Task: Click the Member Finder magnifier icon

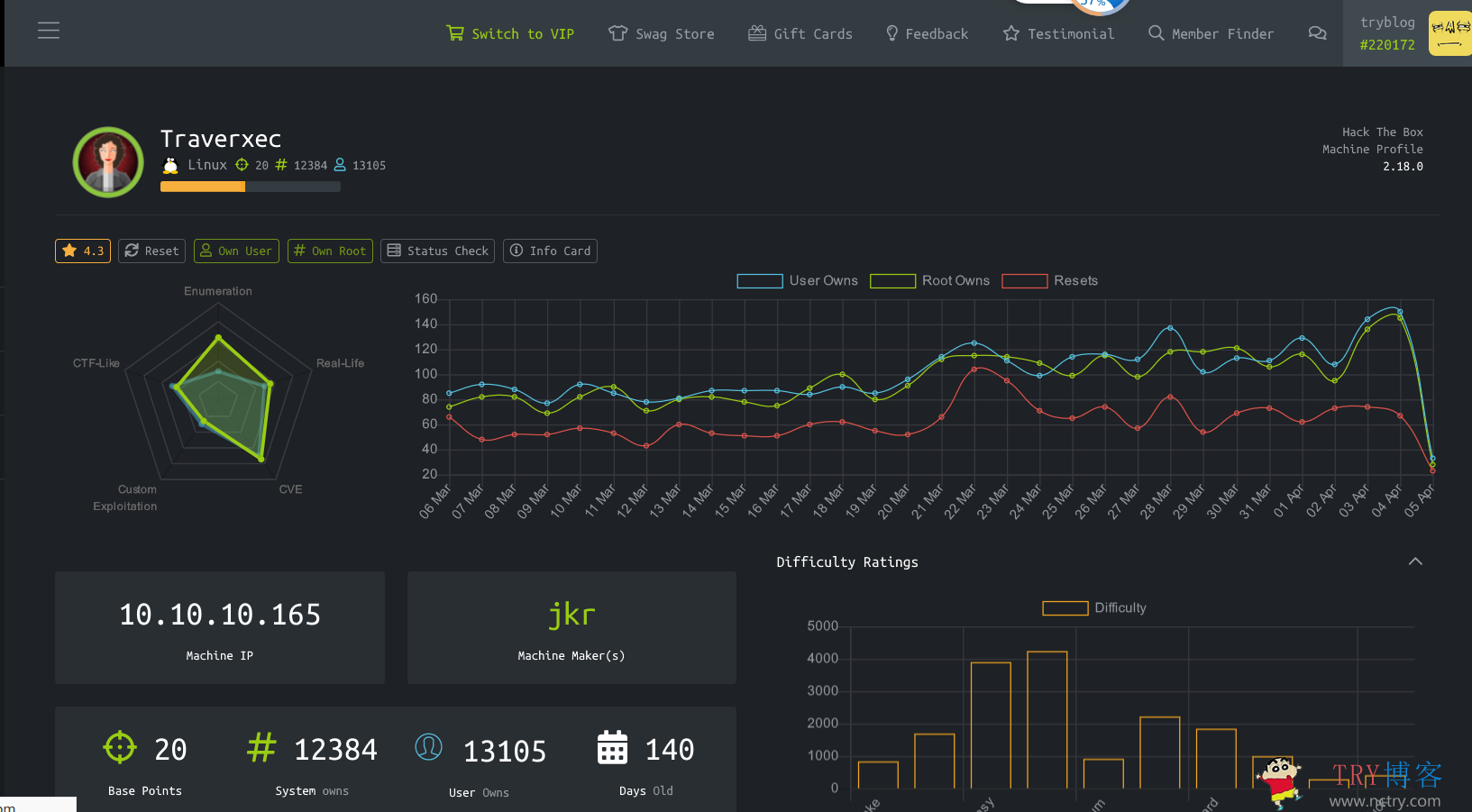Action: tap(1156, 32)
